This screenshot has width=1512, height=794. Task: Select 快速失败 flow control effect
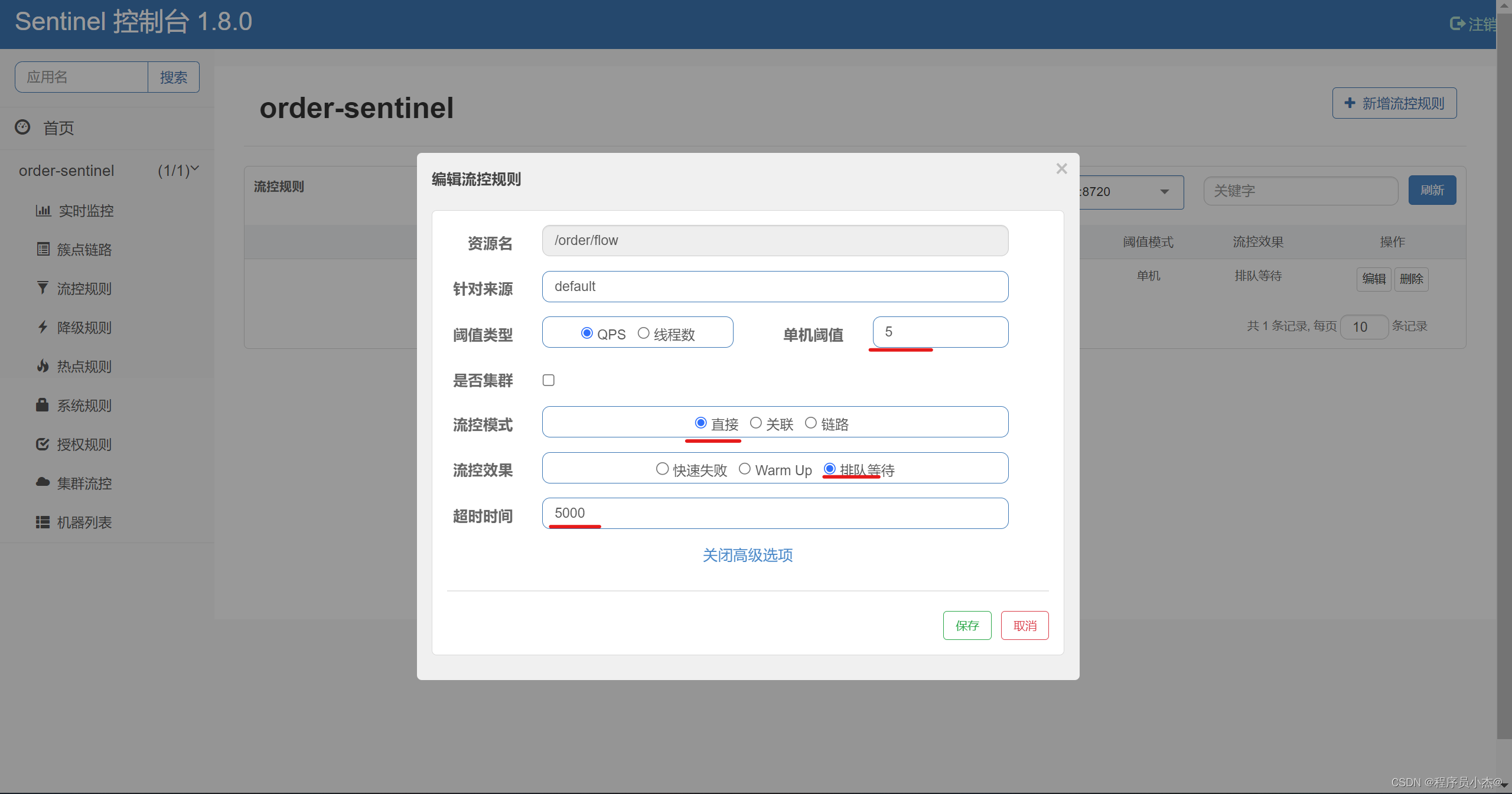click(x=663, y=469)
